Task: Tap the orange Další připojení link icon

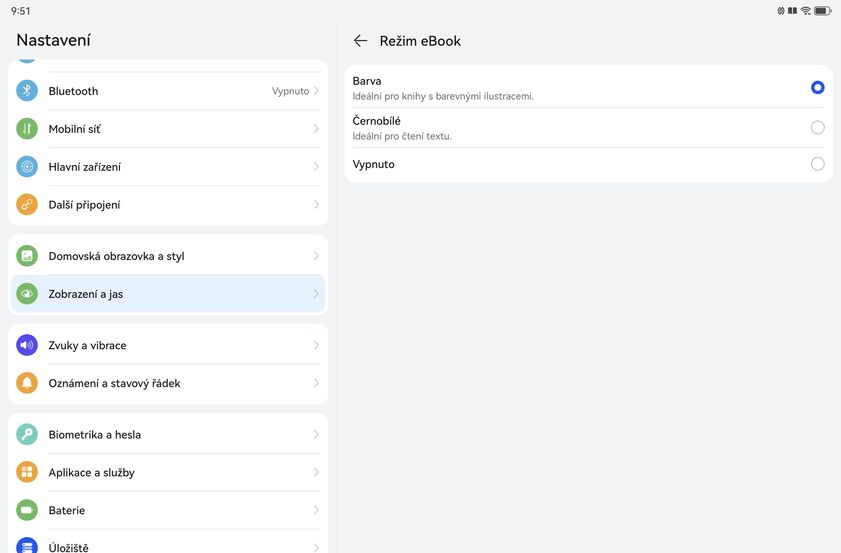Action: click(27, 205)
